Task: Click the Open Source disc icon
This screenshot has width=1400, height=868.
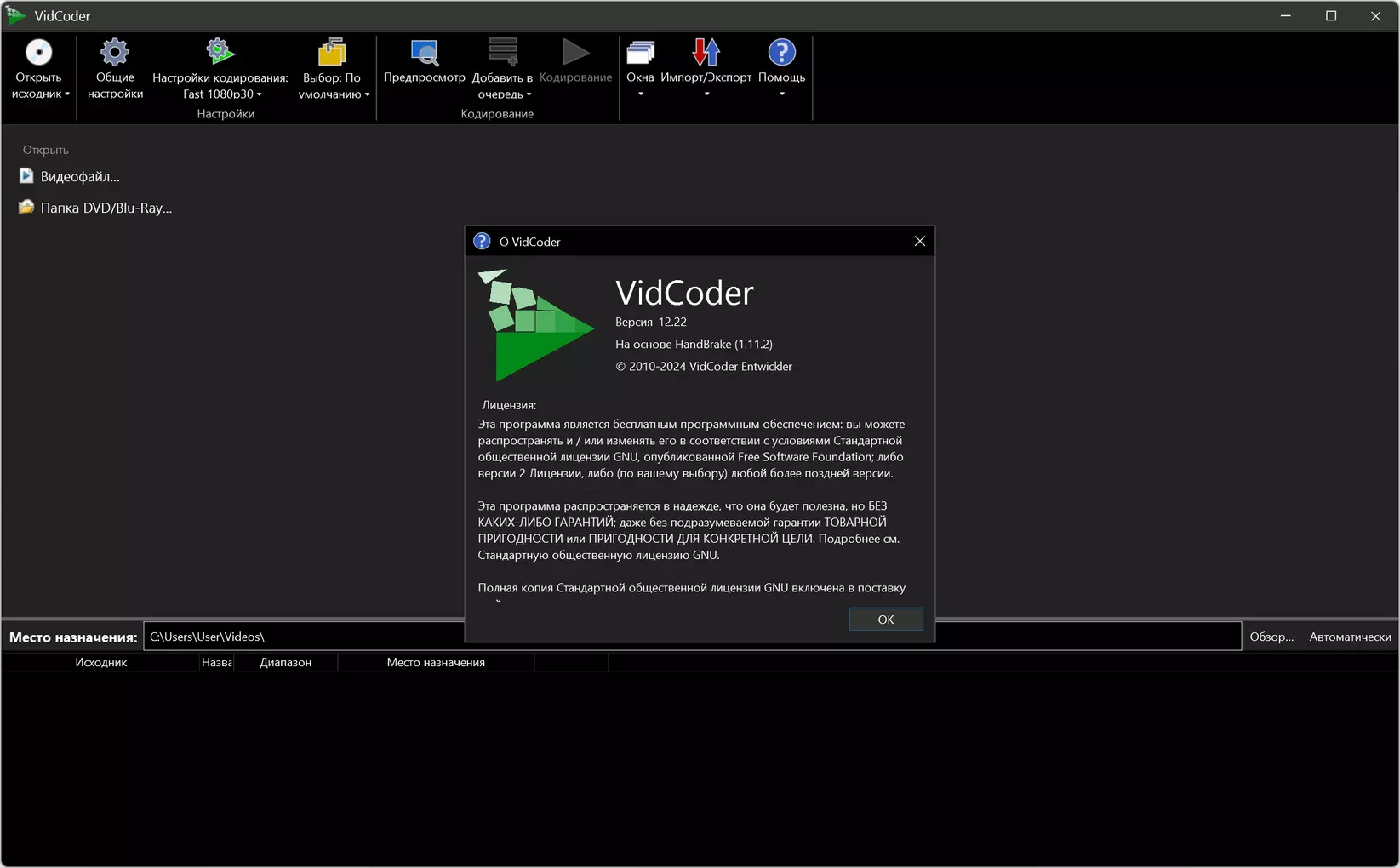Action: [x=38, y=53]
